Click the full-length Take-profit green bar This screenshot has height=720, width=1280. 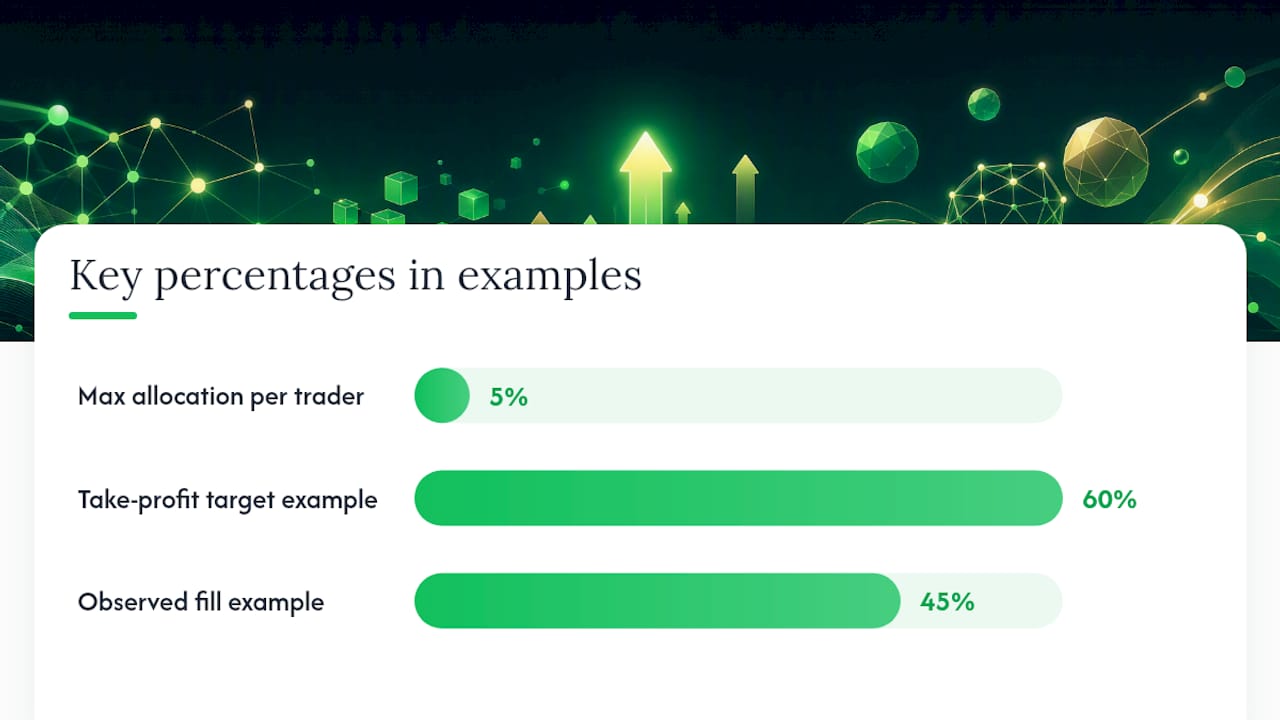point(738,498)
